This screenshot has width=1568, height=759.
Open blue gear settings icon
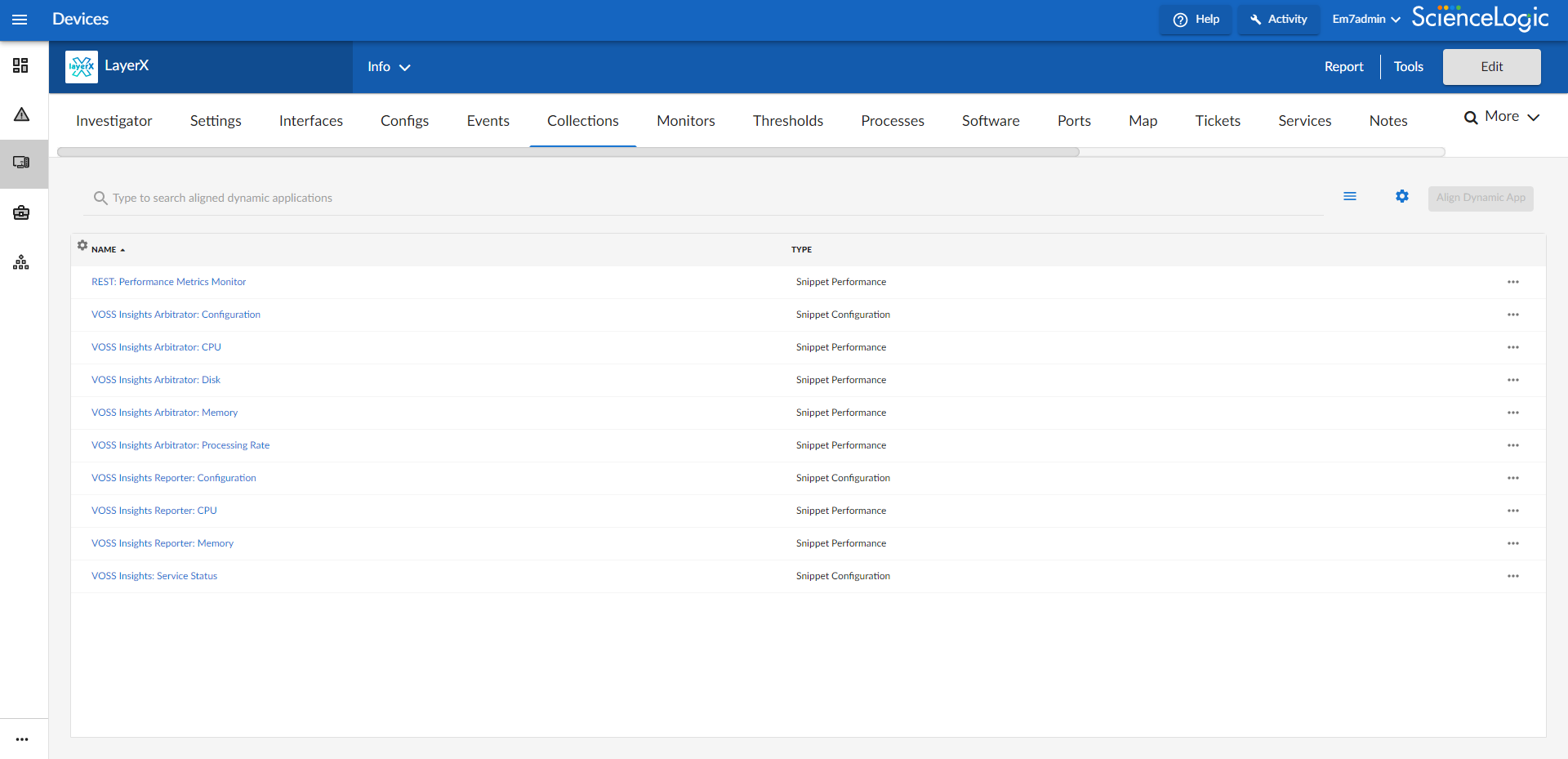[1402, 196]
